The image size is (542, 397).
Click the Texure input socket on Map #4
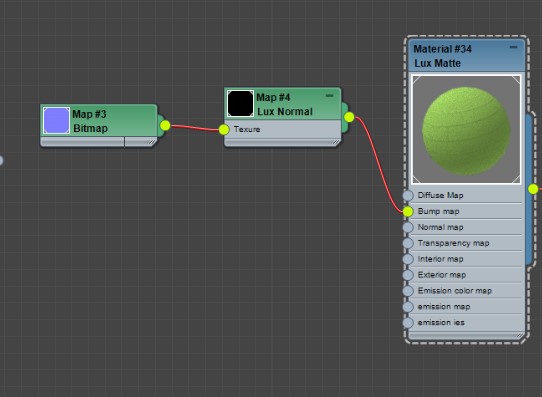point(224,130)
